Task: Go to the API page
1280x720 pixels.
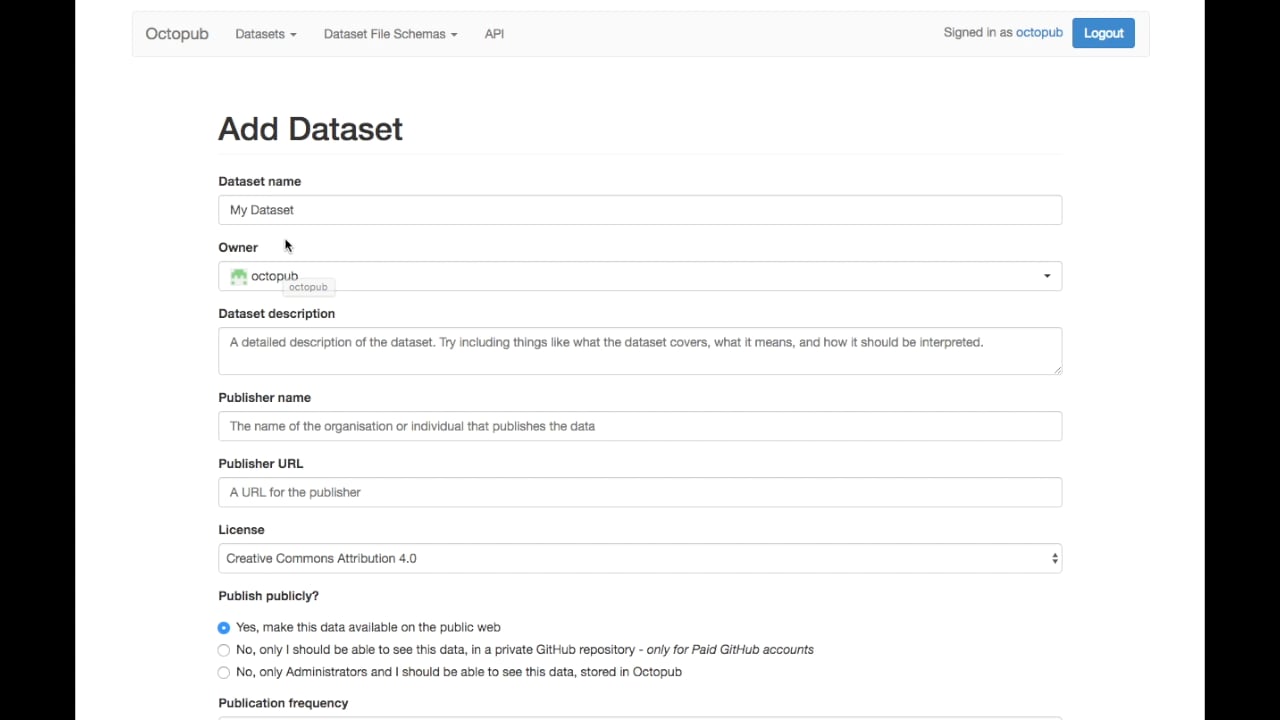Action: [x=494, y=34]
